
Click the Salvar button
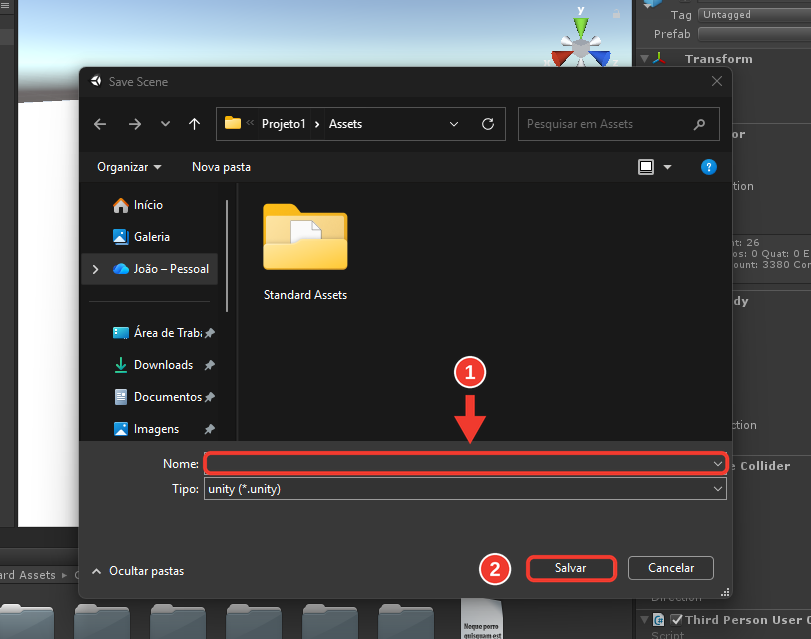[x=570, y=568]
